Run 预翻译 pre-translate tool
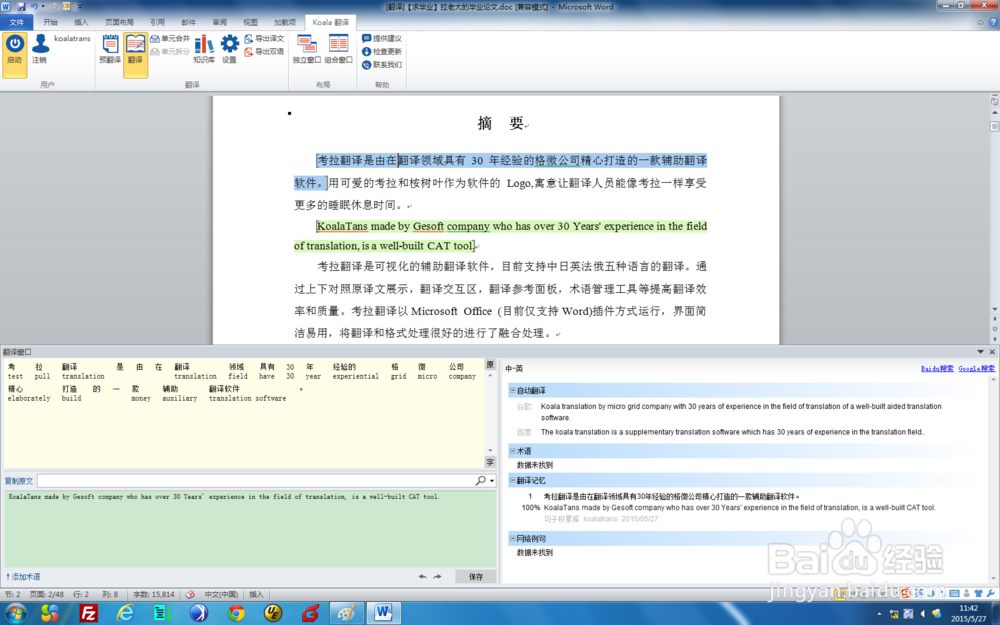 [110, 50]
